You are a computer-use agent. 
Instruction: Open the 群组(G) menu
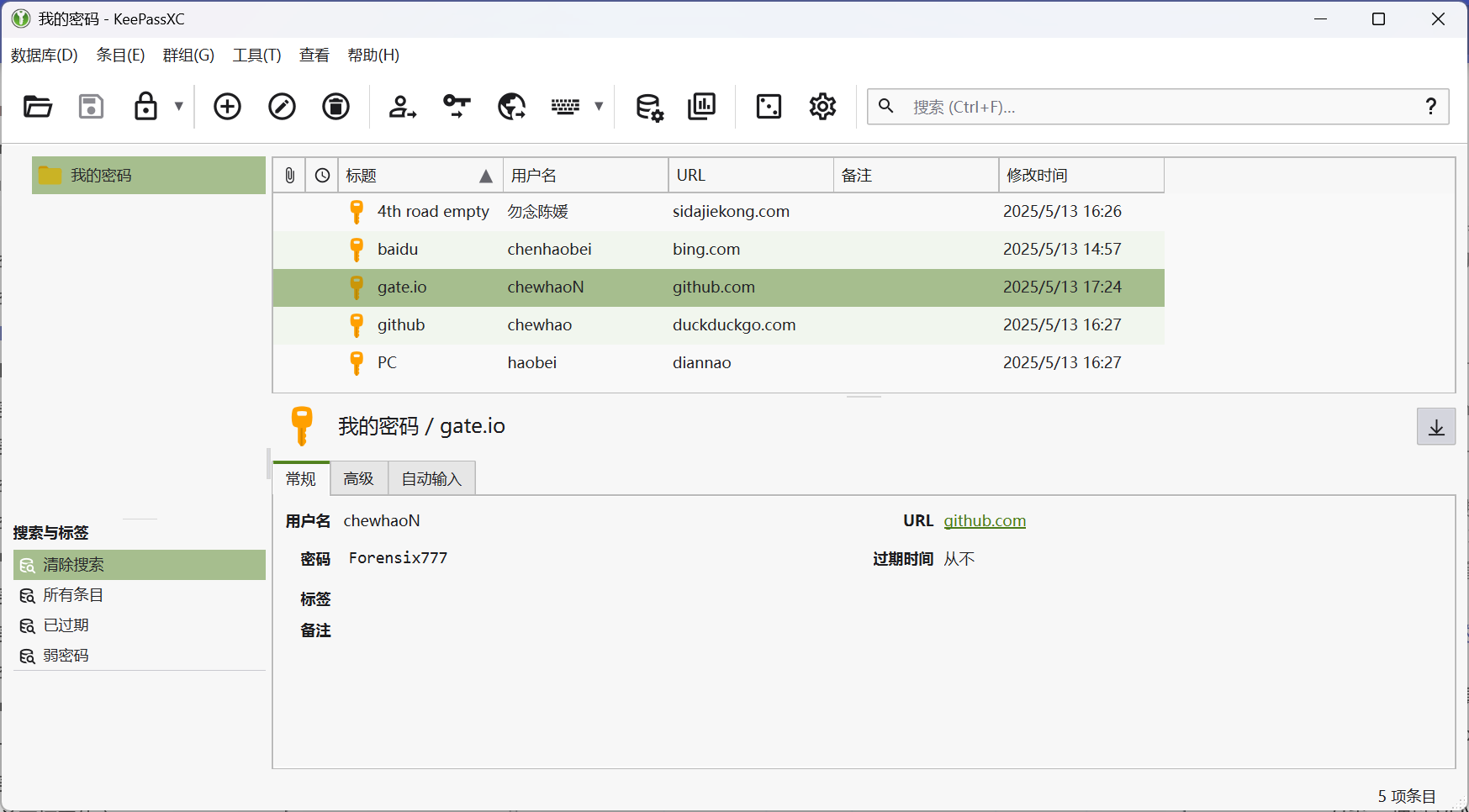point(188,55)
